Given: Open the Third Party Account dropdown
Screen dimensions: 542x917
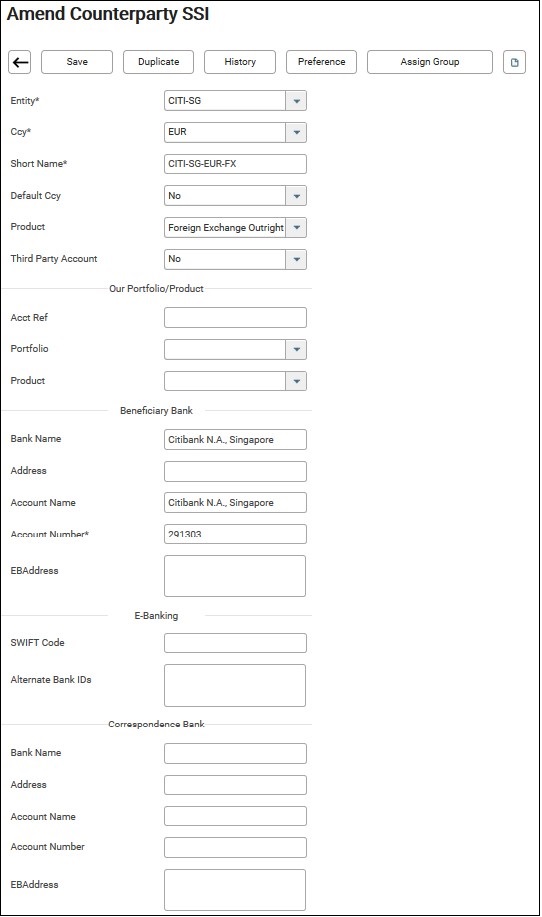Looking at the screenshot, I should coord(296,259).
